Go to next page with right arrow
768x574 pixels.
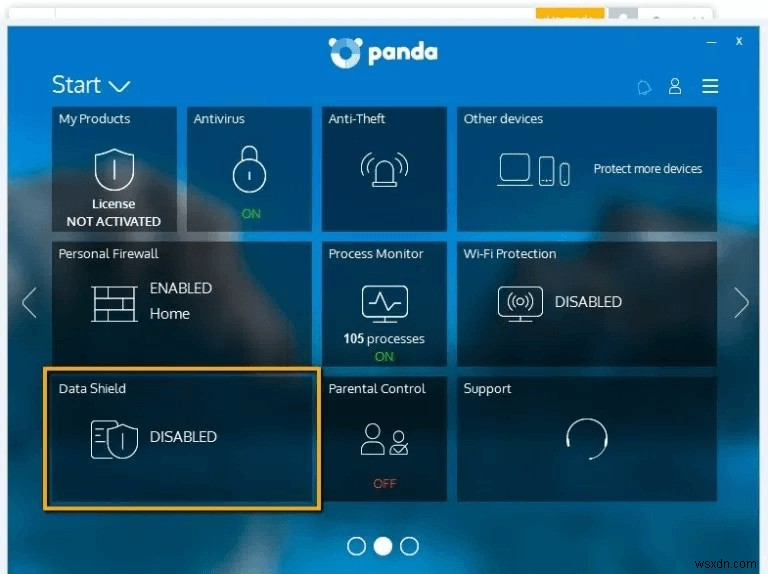(x=742, y=303)
